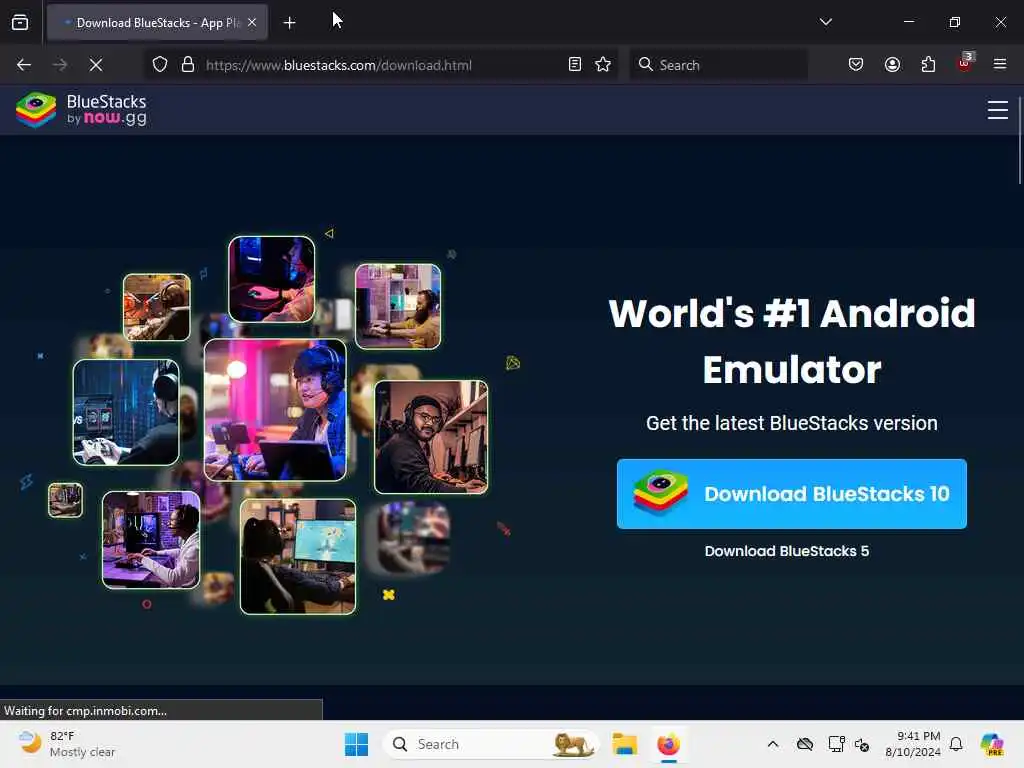
Task: Click the forward navigation arrow
Action: pyautogui.click(x=60, y=65)
